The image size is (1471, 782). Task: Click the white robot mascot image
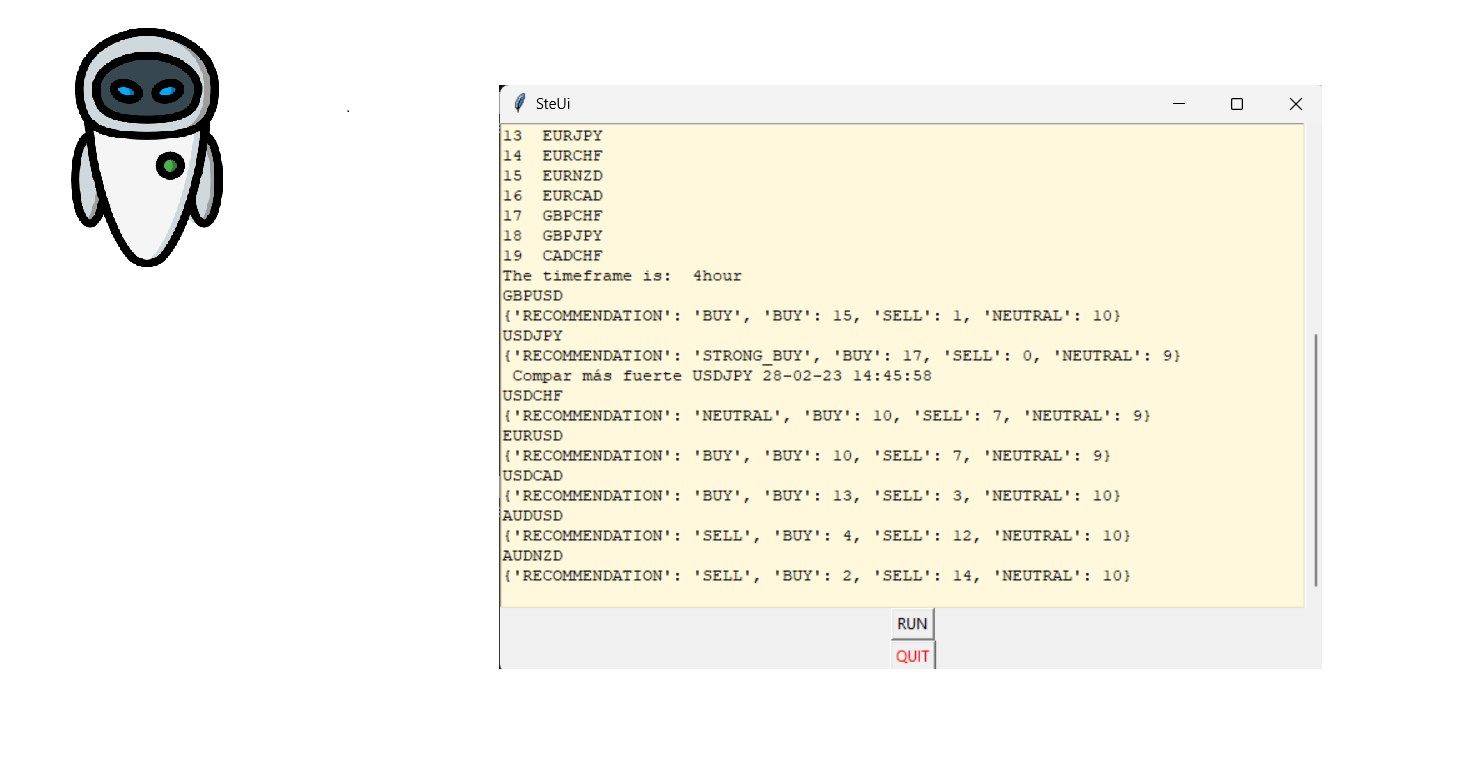147,148
